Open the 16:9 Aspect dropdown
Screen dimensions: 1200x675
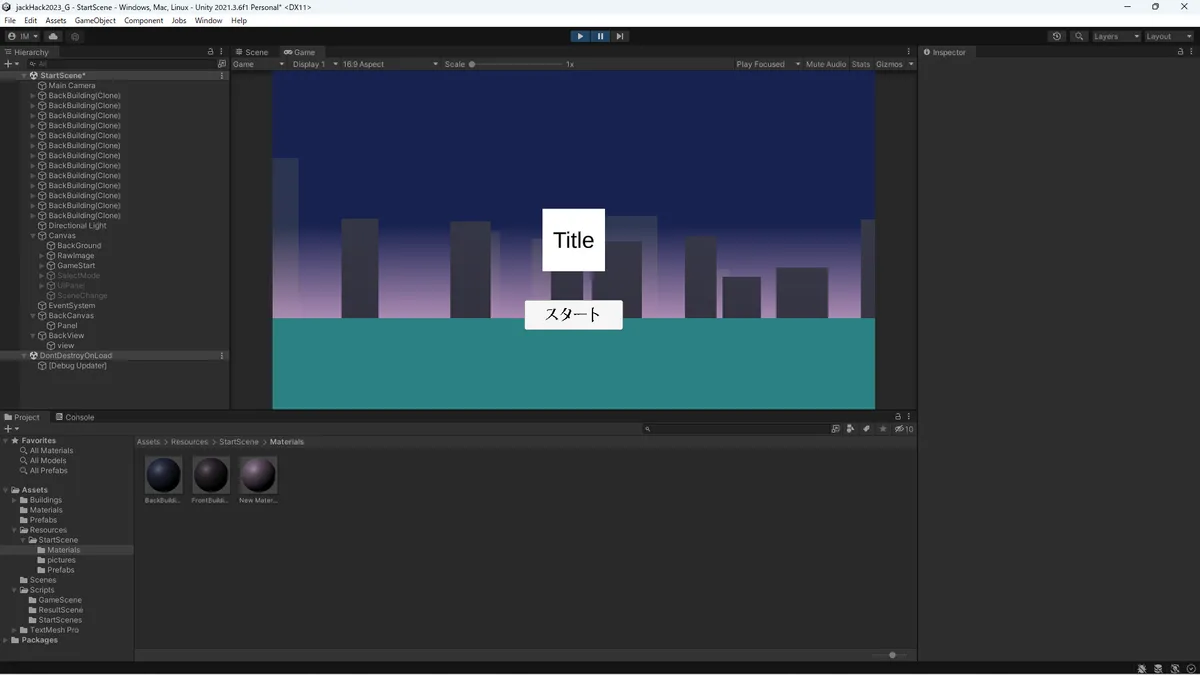[x=390, y=64]
